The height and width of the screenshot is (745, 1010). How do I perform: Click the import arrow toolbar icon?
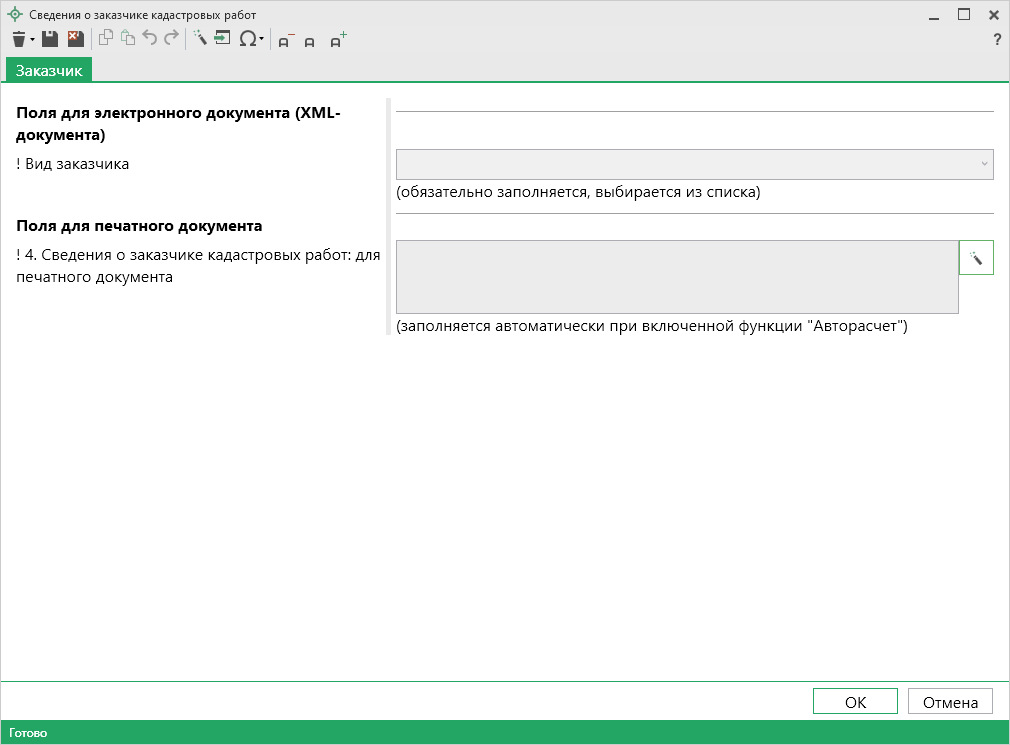coord(221,39)
